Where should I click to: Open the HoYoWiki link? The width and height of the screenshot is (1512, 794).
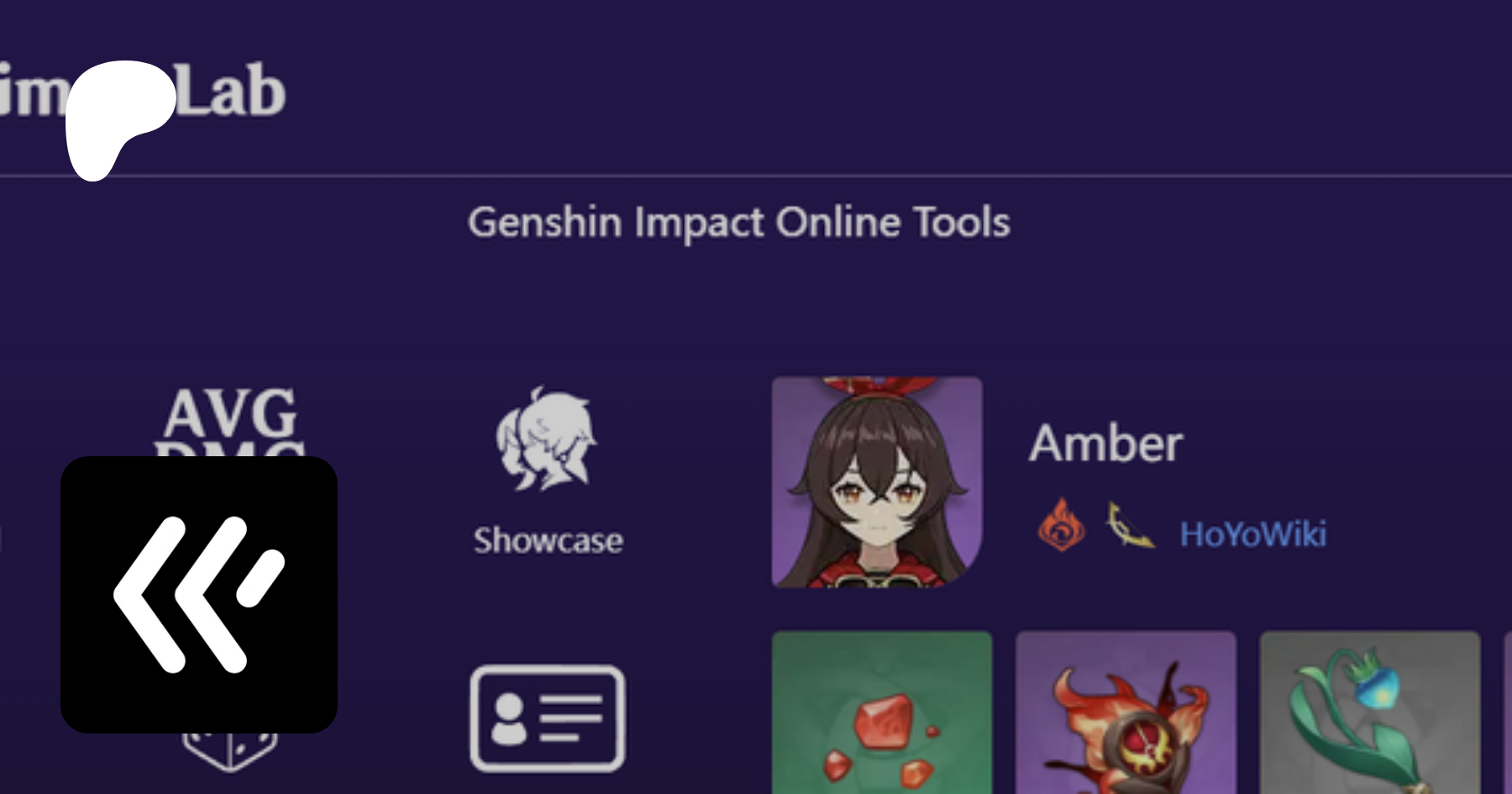tap(1252, 534)
